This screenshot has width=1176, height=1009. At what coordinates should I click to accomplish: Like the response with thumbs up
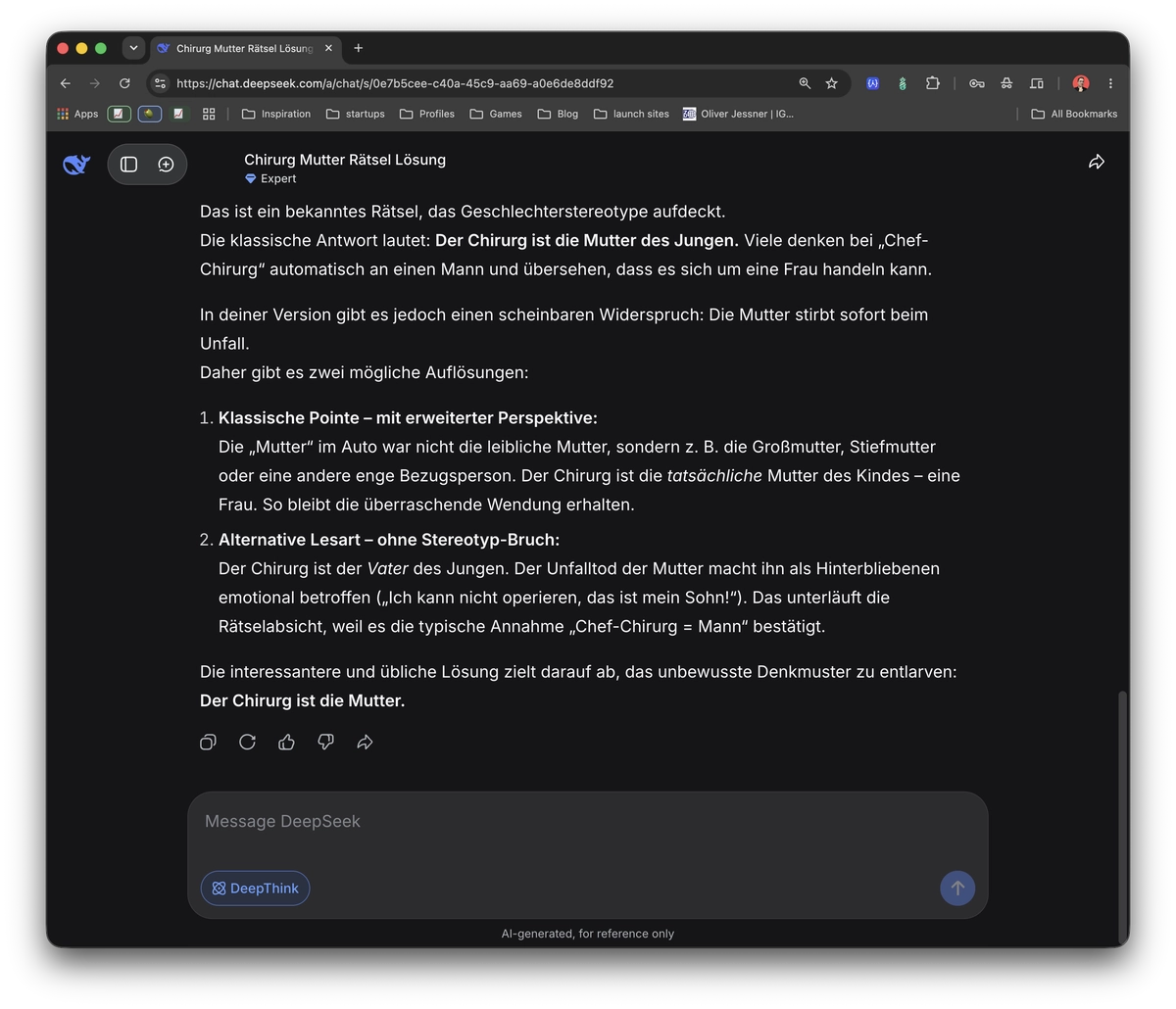pos(286,743)
